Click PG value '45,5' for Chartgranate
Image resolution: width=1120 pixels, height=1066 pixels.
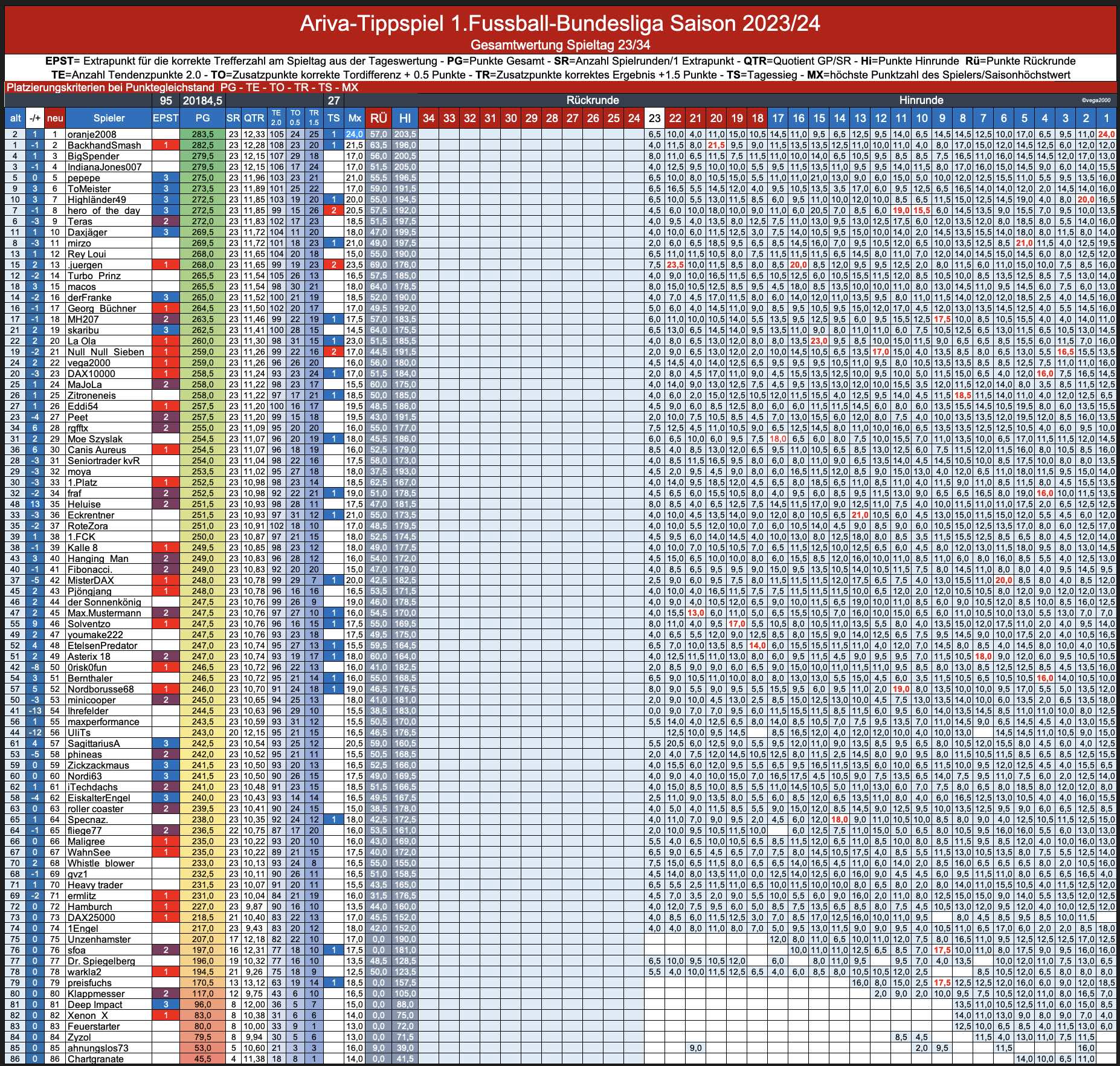point(203,1059)
